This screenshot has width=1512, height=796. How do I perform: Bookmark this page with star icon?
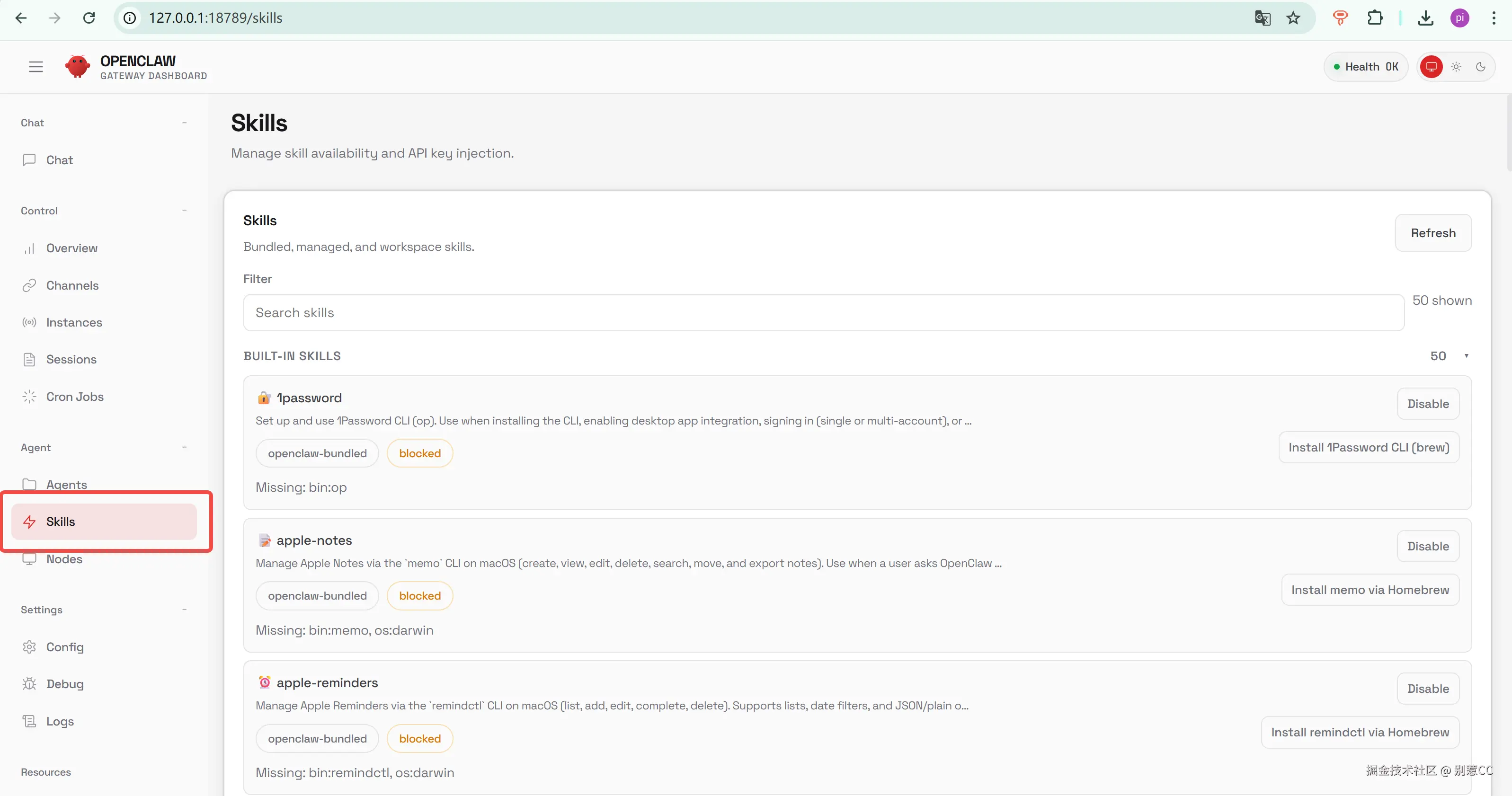tap(1293, 18)
